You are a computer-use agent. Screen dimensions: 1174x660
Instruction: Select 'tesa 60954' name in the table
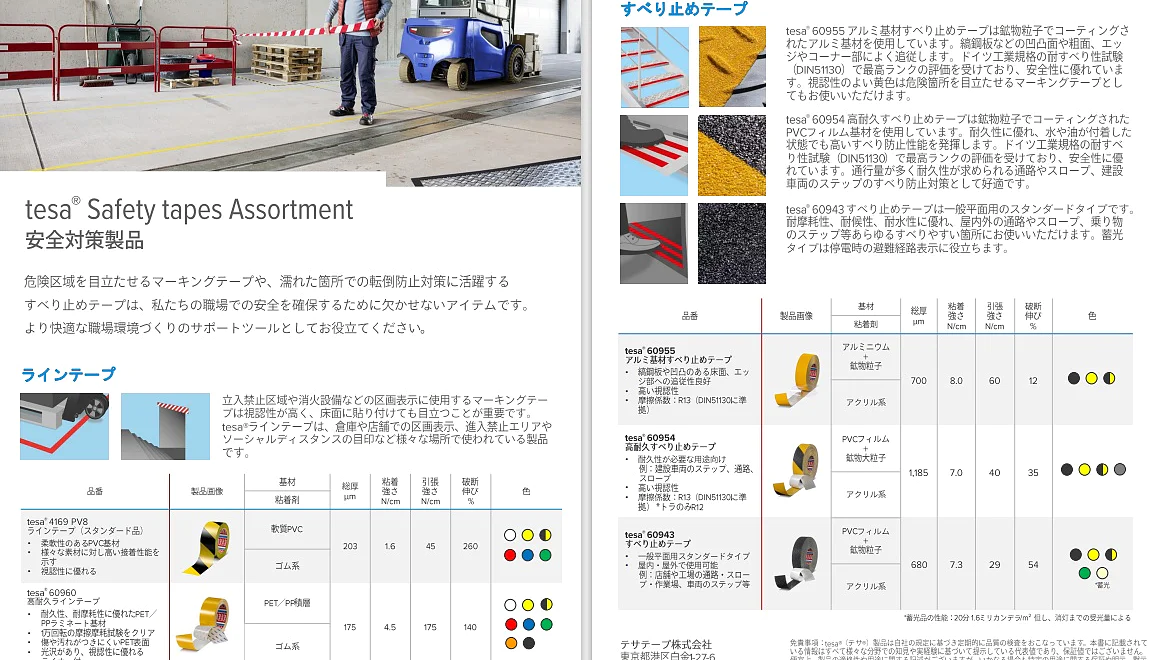(x=650, y=438)
